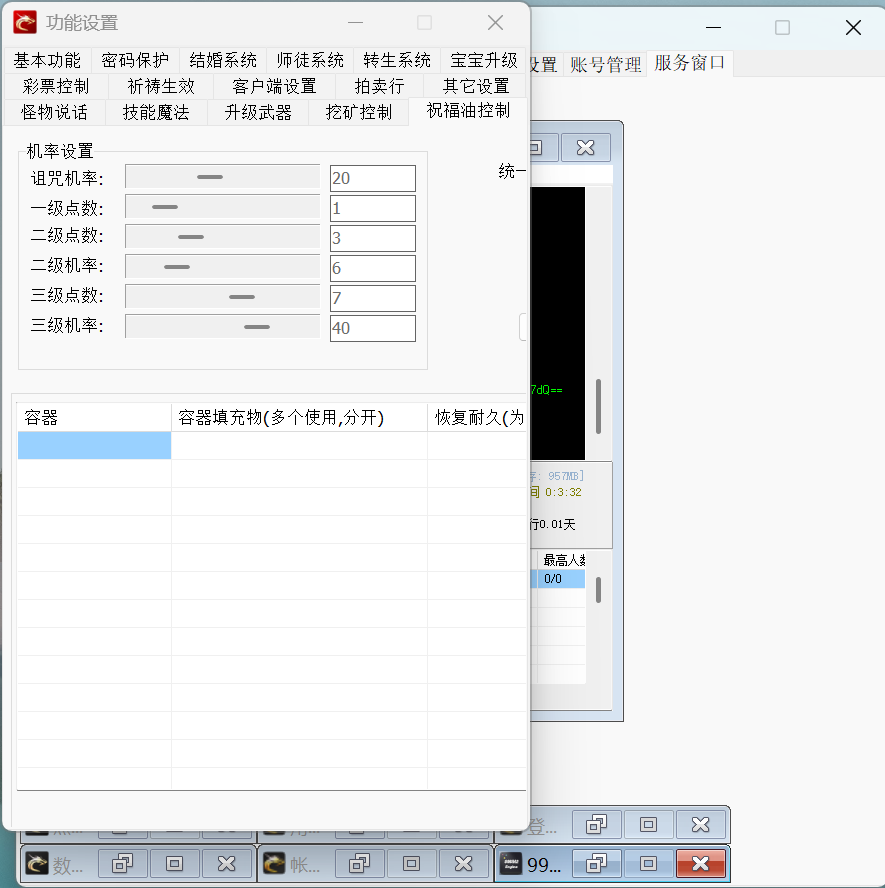Close the minimized 登... child window
The image size is (885, 888).
700,825
